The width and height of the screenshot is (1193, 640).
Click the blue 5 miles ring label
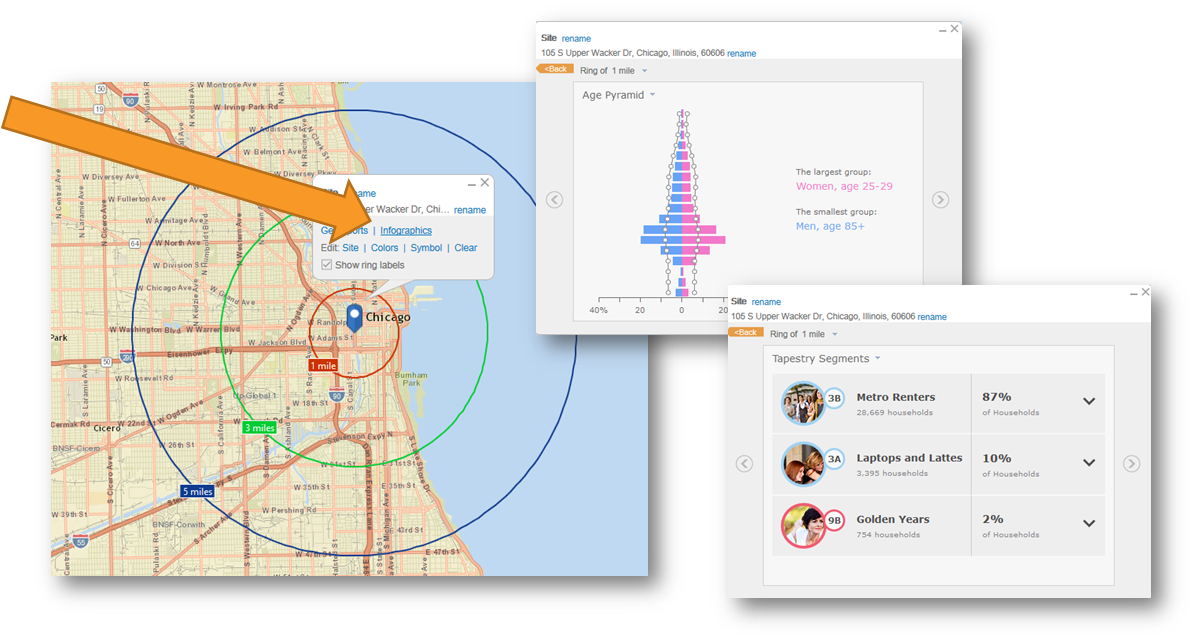(197, 492)
